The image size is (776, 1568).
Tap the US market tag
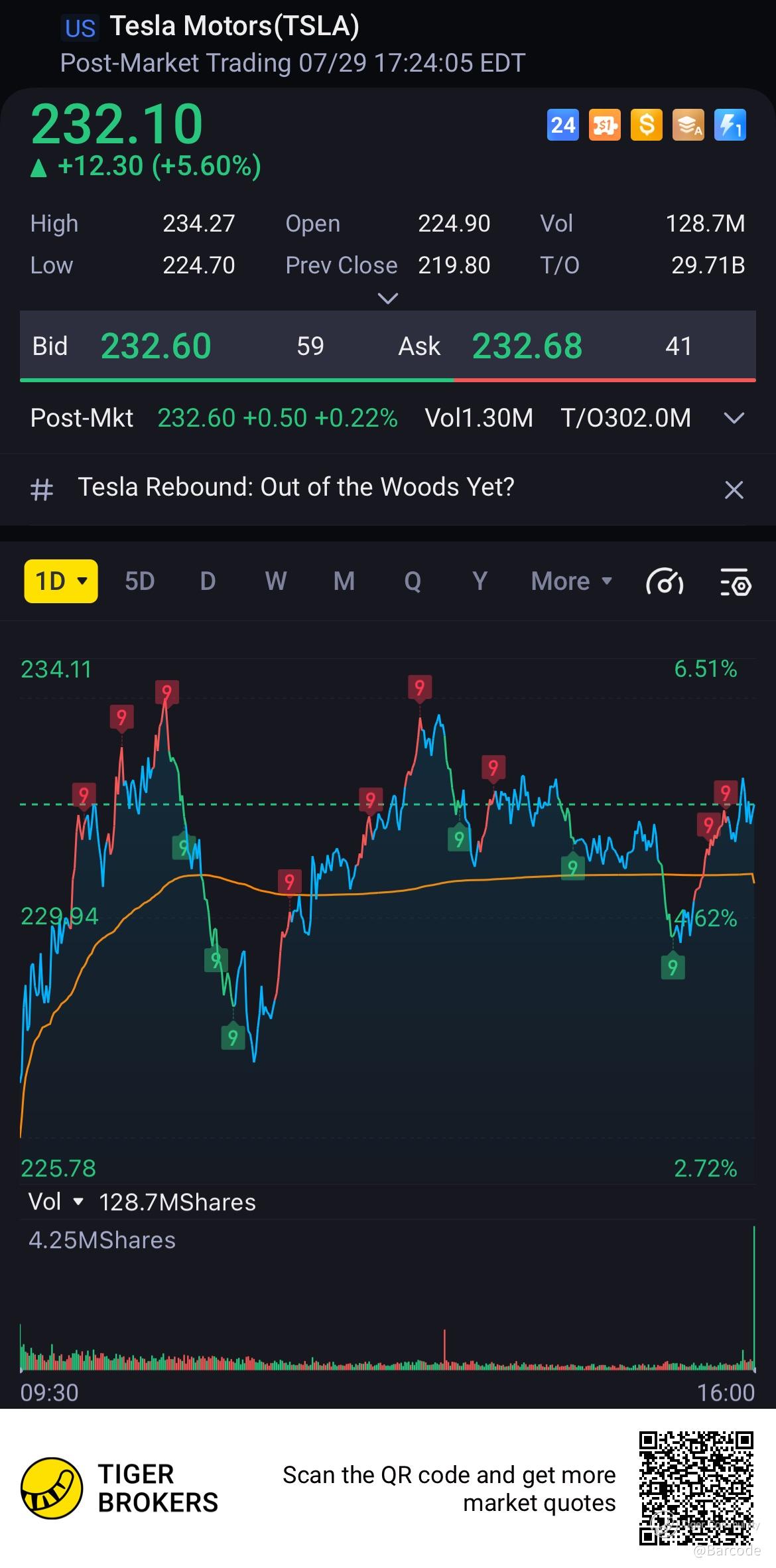pyautogui.click(x=80, y=29)
